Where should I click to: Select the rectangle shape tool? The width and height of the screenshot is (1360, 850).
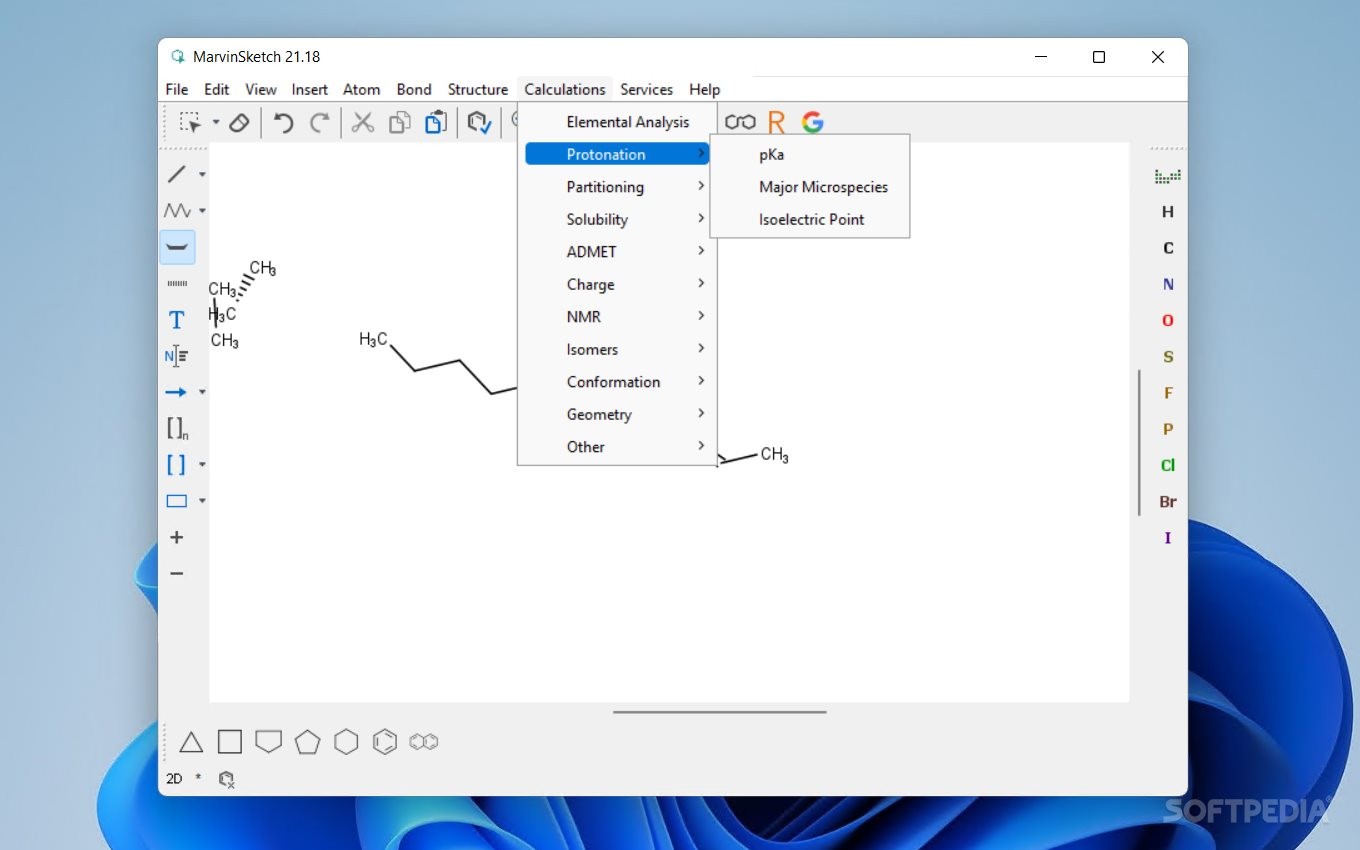coord(177,501)
